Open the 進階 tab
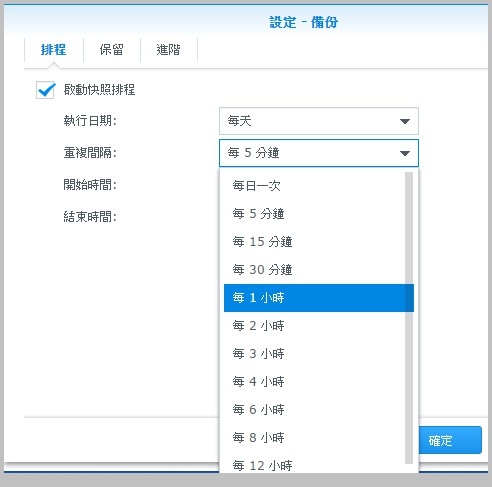This screenshot has width=492, height=487. pos(169,50)
